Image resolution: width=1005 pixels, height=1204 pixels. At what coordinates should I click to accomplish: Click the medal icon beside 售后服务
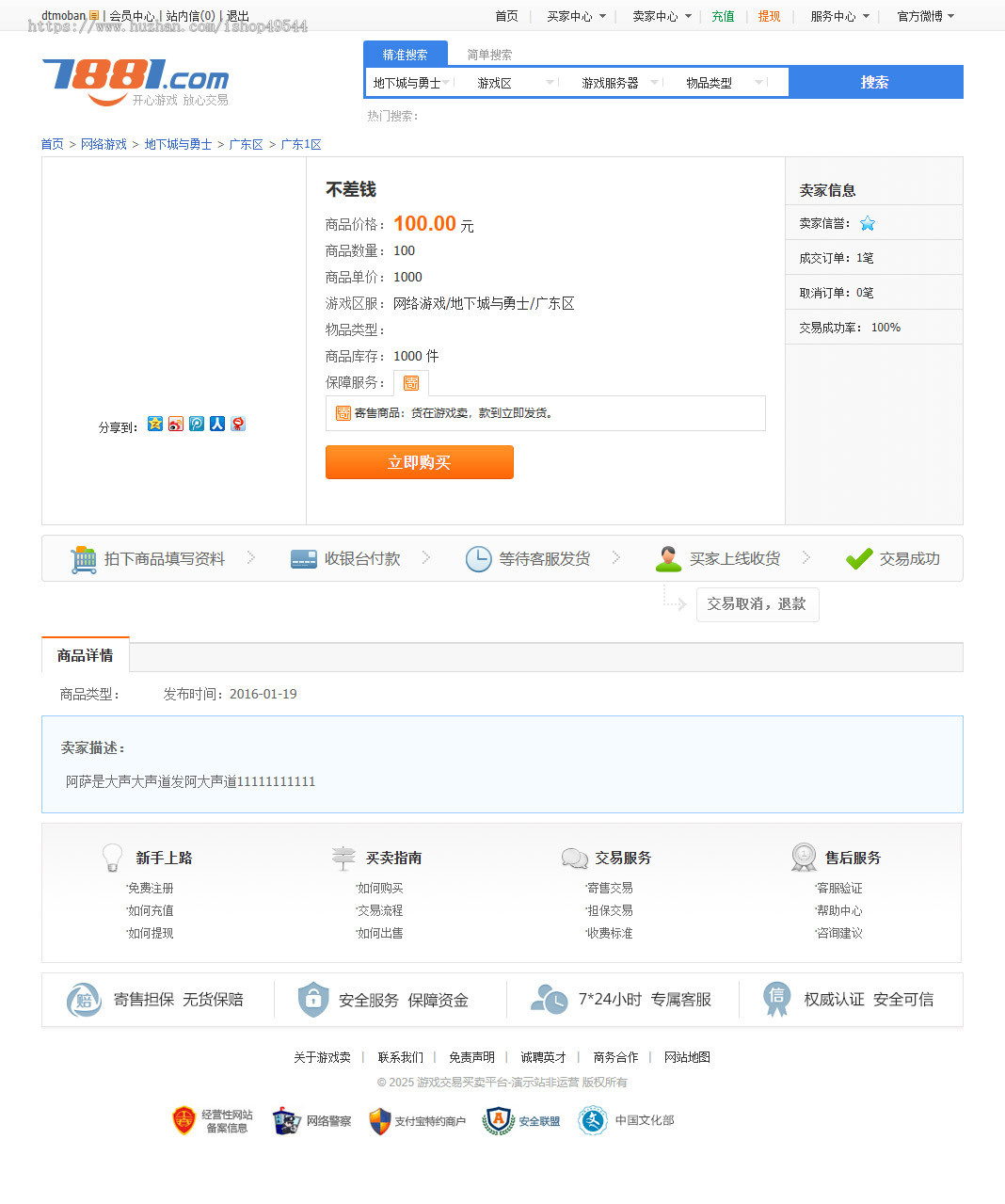[805, 858]
